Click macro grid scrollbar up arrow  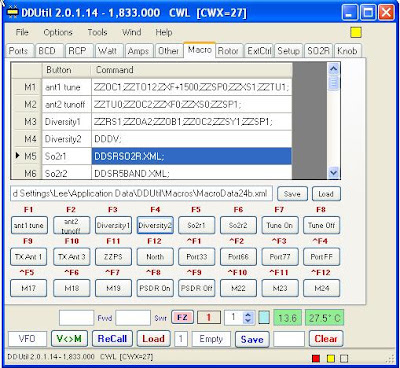[334, 69]
